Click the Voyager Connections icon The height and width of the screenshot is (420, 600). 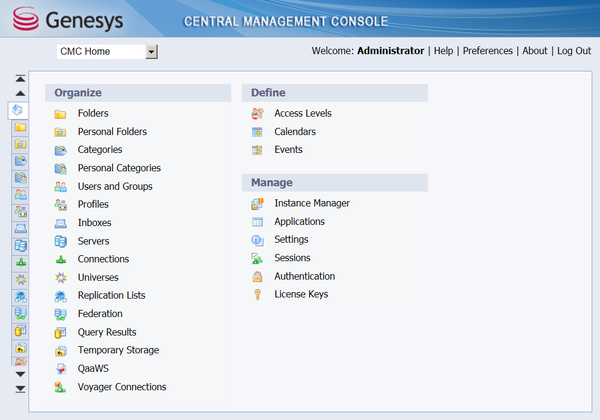(x=60, y=387)
